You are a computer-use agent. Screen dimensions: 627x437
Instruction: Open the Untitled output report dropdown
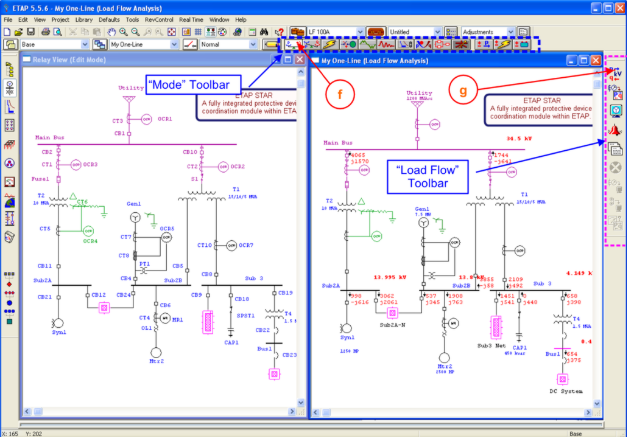tap(437, 32)
